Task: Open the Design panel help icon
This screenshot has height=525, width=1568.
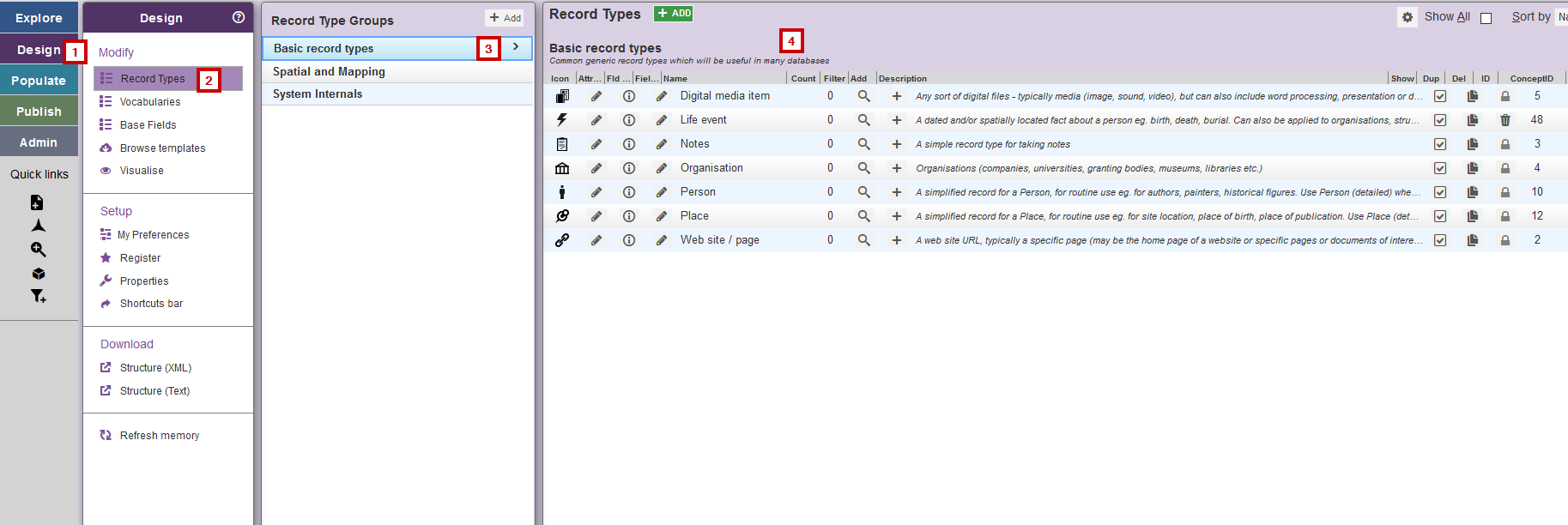Action: point(239,17)
